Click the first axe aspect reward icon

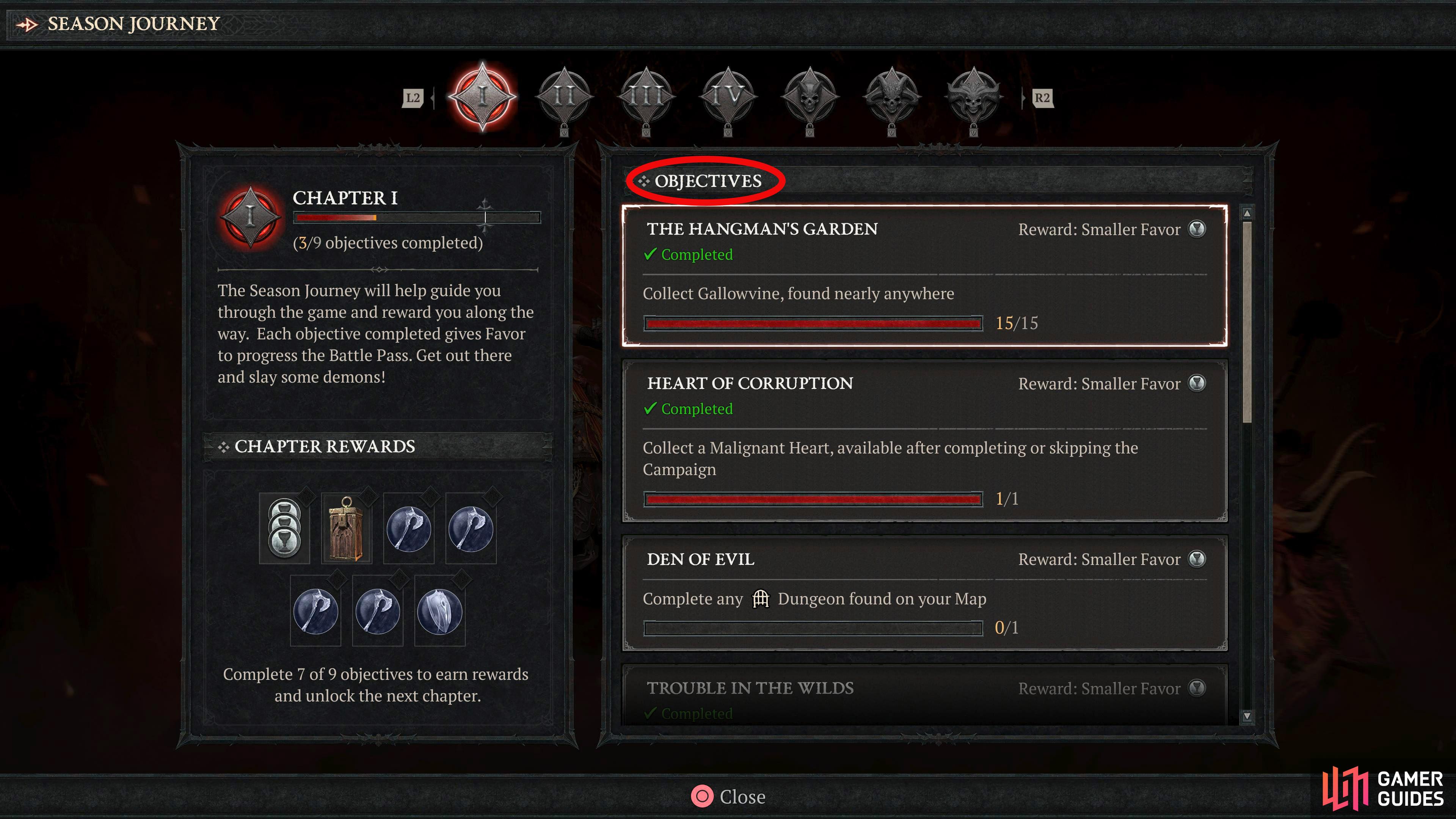click(409, 529)
